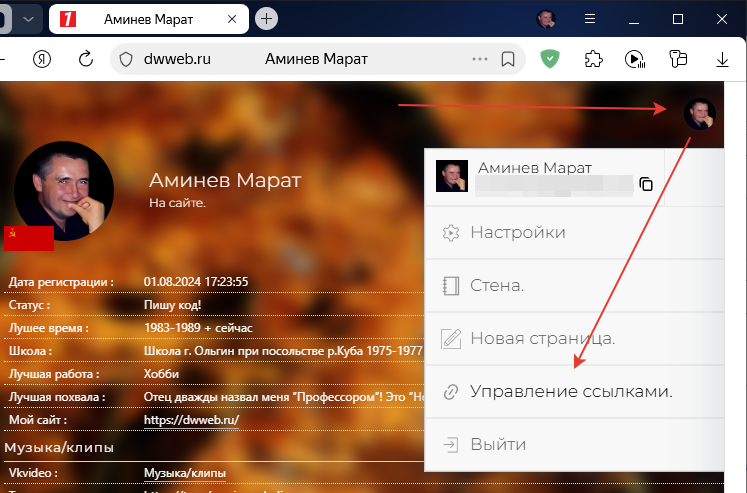This screenshot has width=747, height=493.
Task: Bookmark this page using the bookmark icon
Action: click(x=508, y=59)
